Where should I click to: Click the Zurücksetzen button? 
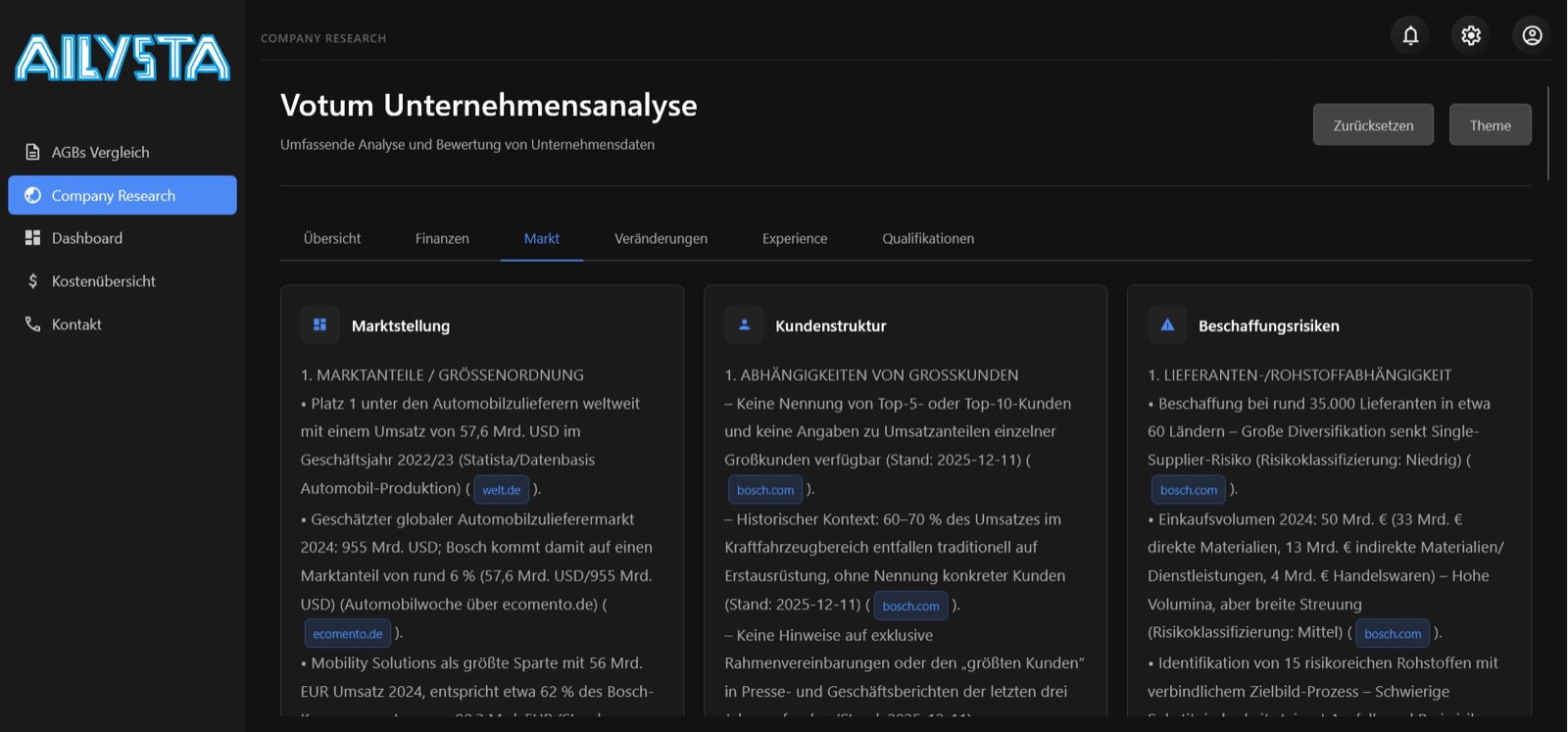coord(1373,124)
